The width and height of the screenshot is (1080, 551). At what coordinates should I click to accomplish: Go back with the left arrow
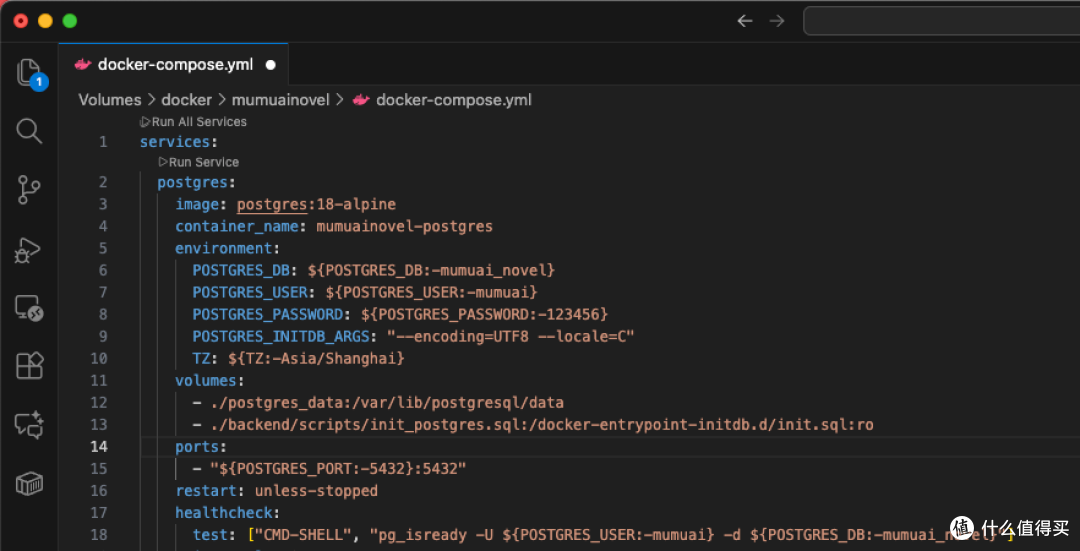pyautogui.click(x=745, y=21)
